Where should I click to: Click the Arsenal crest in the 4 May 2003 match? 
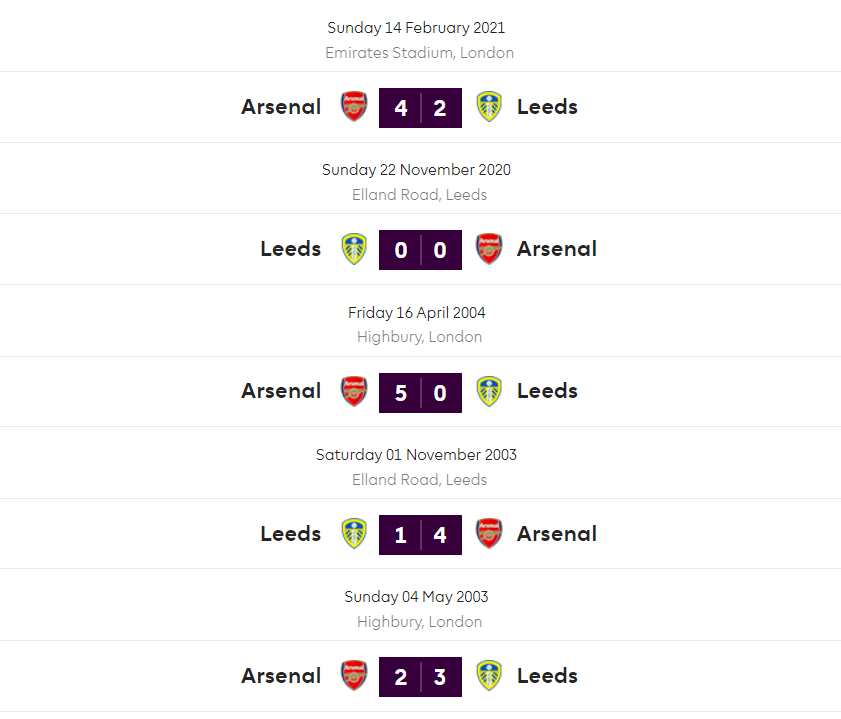coord(354,676)
